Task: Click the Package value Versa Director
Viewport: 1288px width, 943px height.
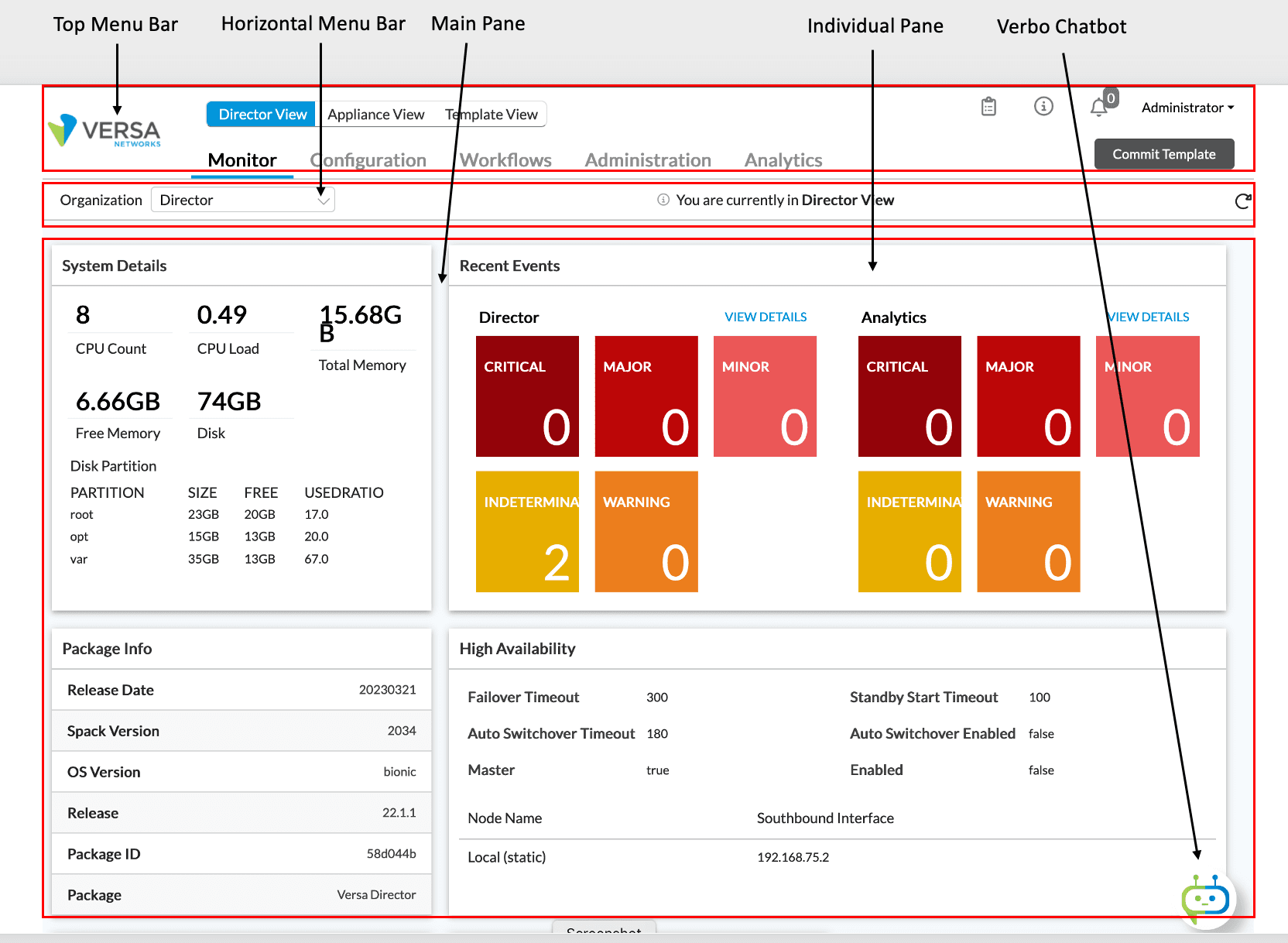Action: pos(376,895)
